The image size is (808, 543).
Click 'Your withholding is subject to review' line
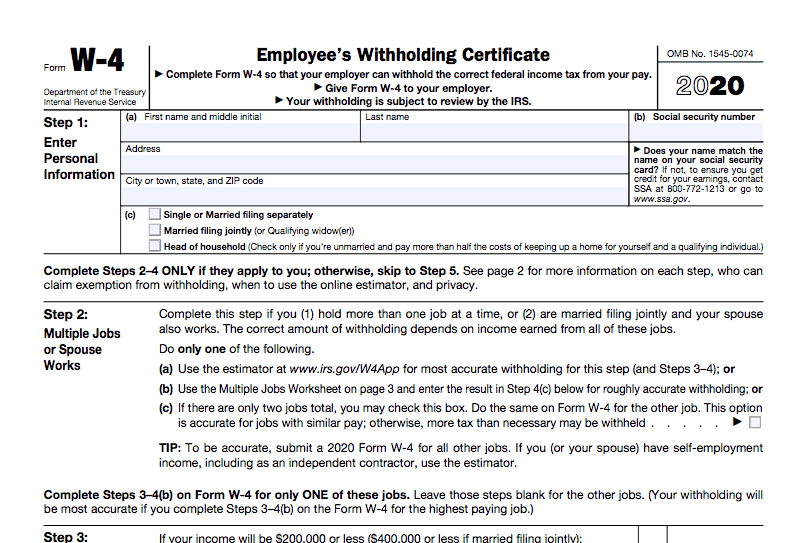tap(403, 101)
